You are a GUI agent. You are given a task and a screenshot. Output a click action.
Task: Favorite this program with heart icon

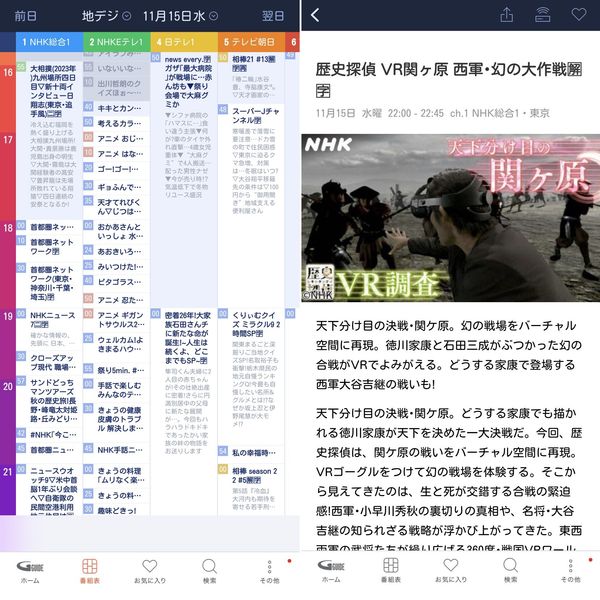[579, 15]
